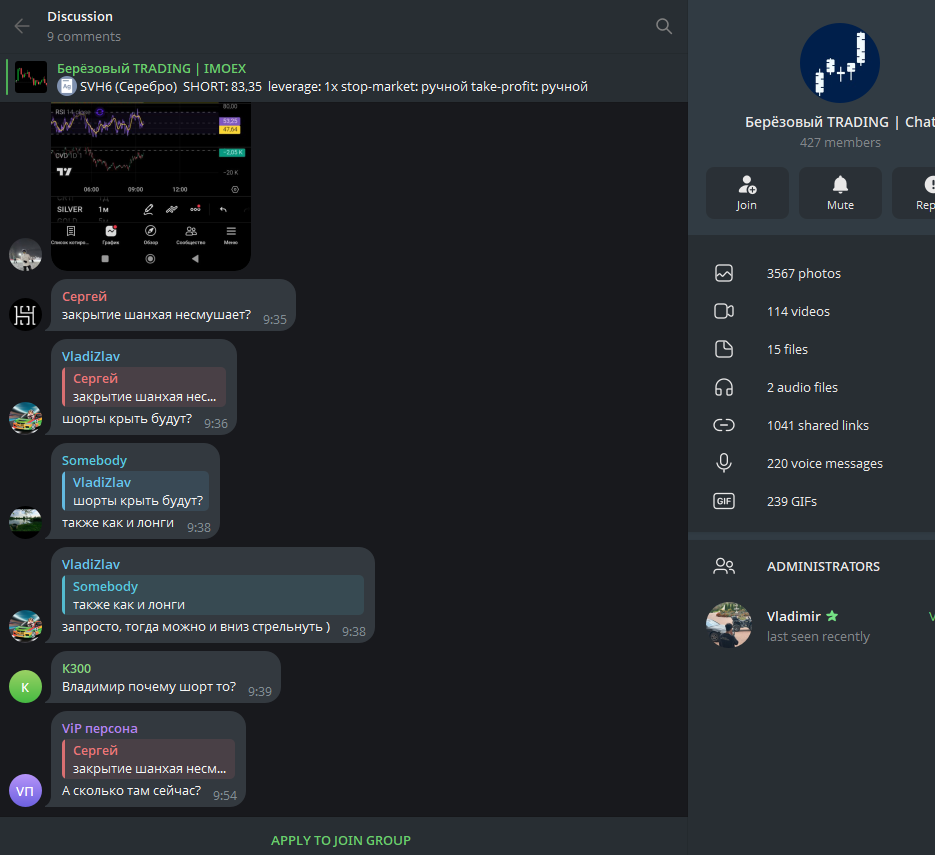
Task: Click the microphone icon for voice messages
Action: 724,463
